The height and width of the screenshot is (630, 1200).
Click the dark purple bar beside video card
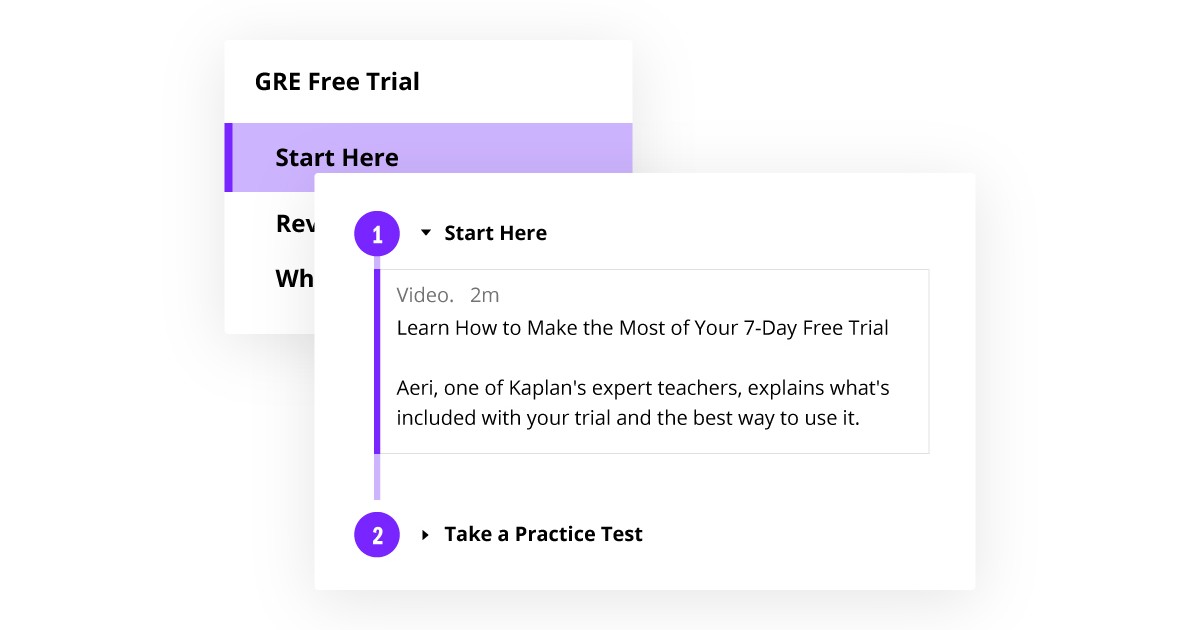pos(377,360)
